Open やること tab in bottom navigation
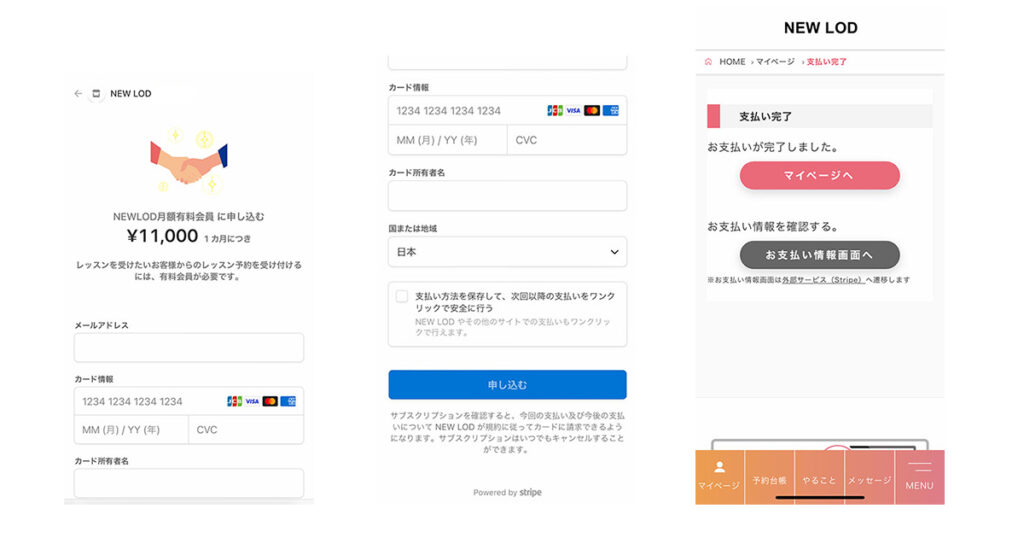The height and width of the screenshot is (538, 1024). [x=820, y=477]
